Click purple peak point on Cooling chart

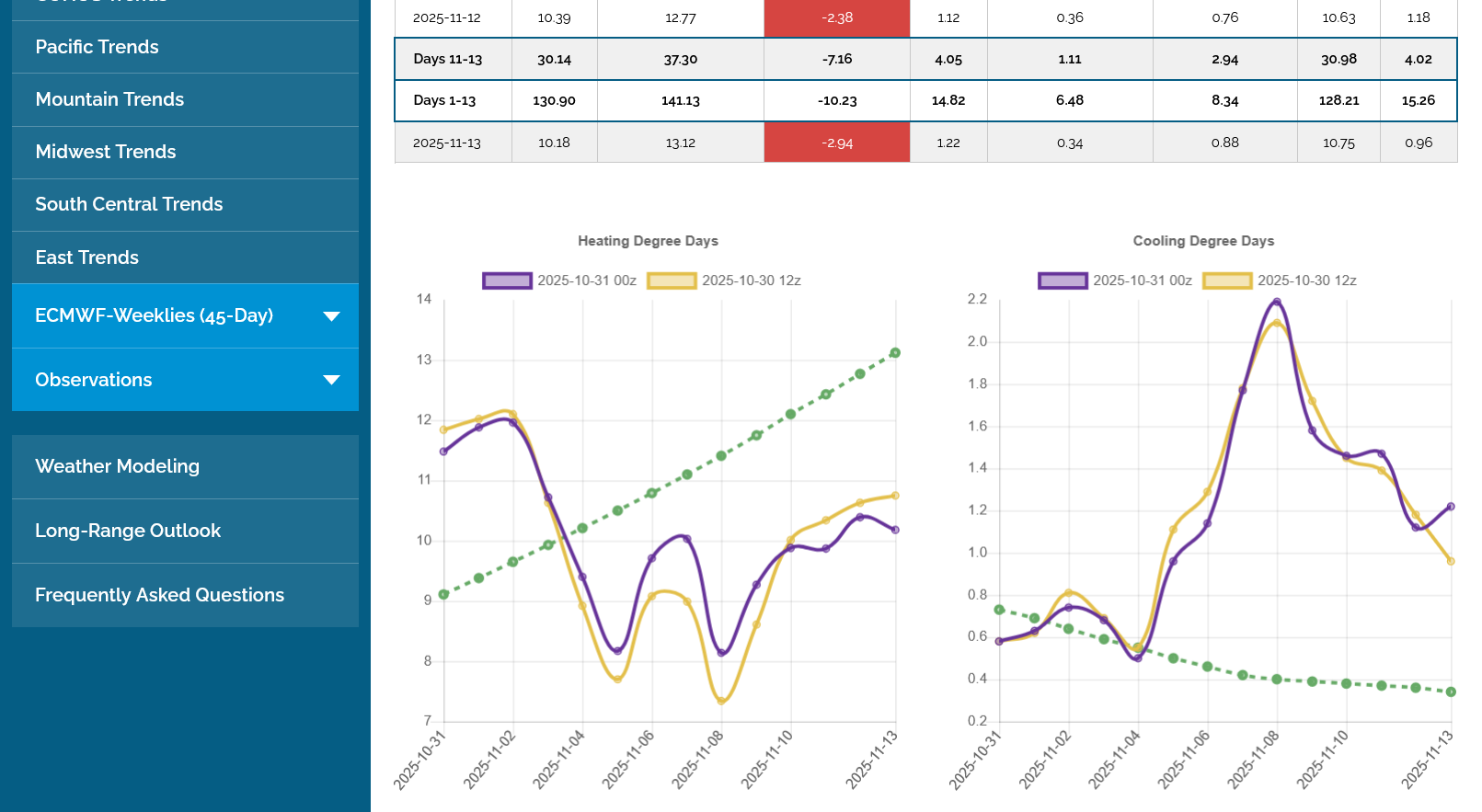[x=1277, y=302]
